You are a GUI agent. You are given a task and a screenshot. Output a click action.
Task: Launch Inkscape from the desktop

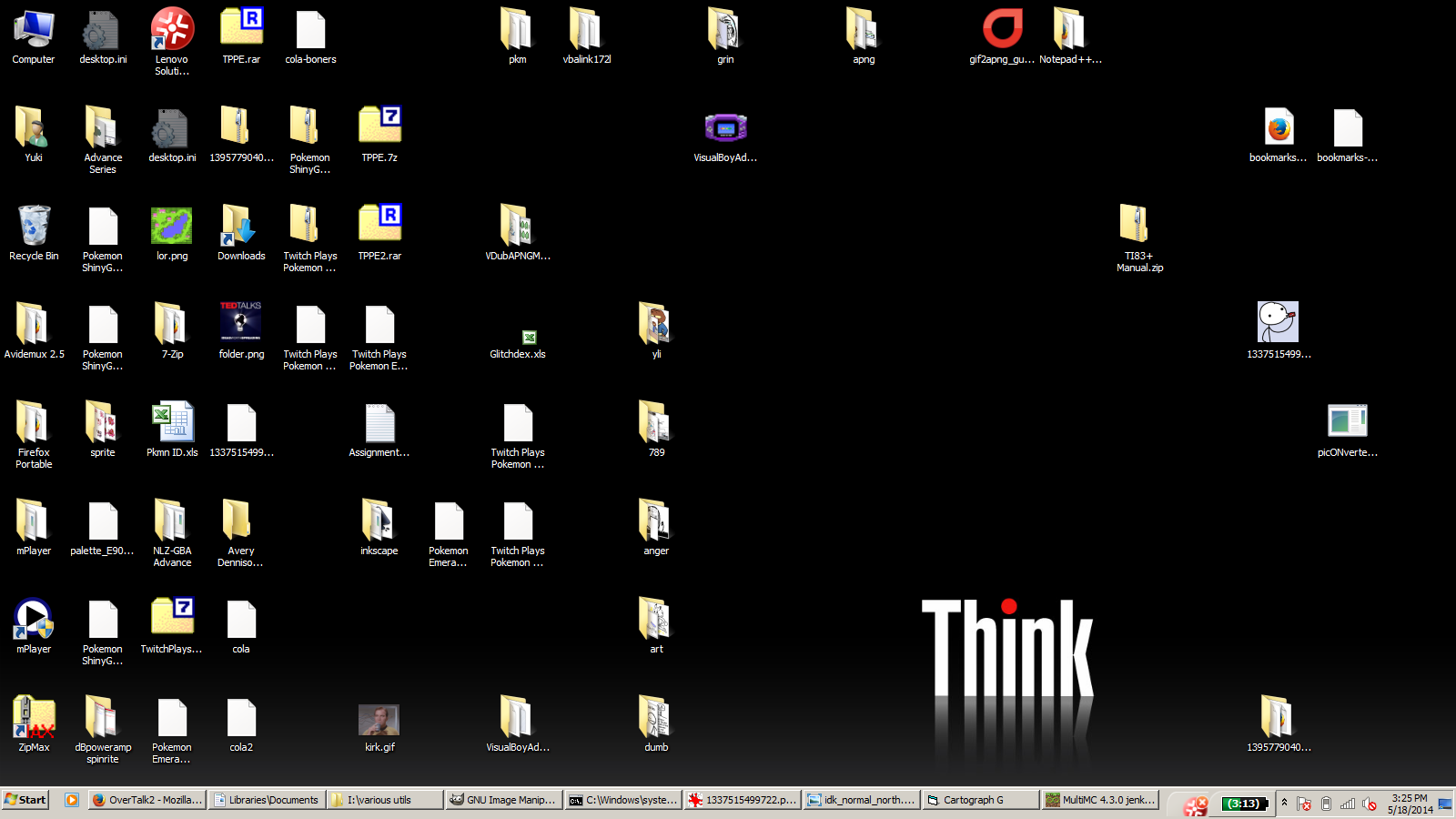pos(379,521)
